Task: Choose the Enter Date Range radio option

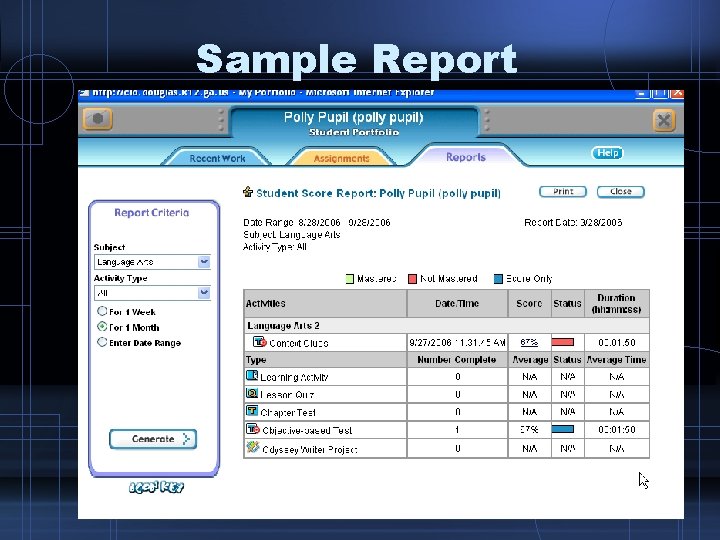Action: pyautogui.click(x=102, y=342)
